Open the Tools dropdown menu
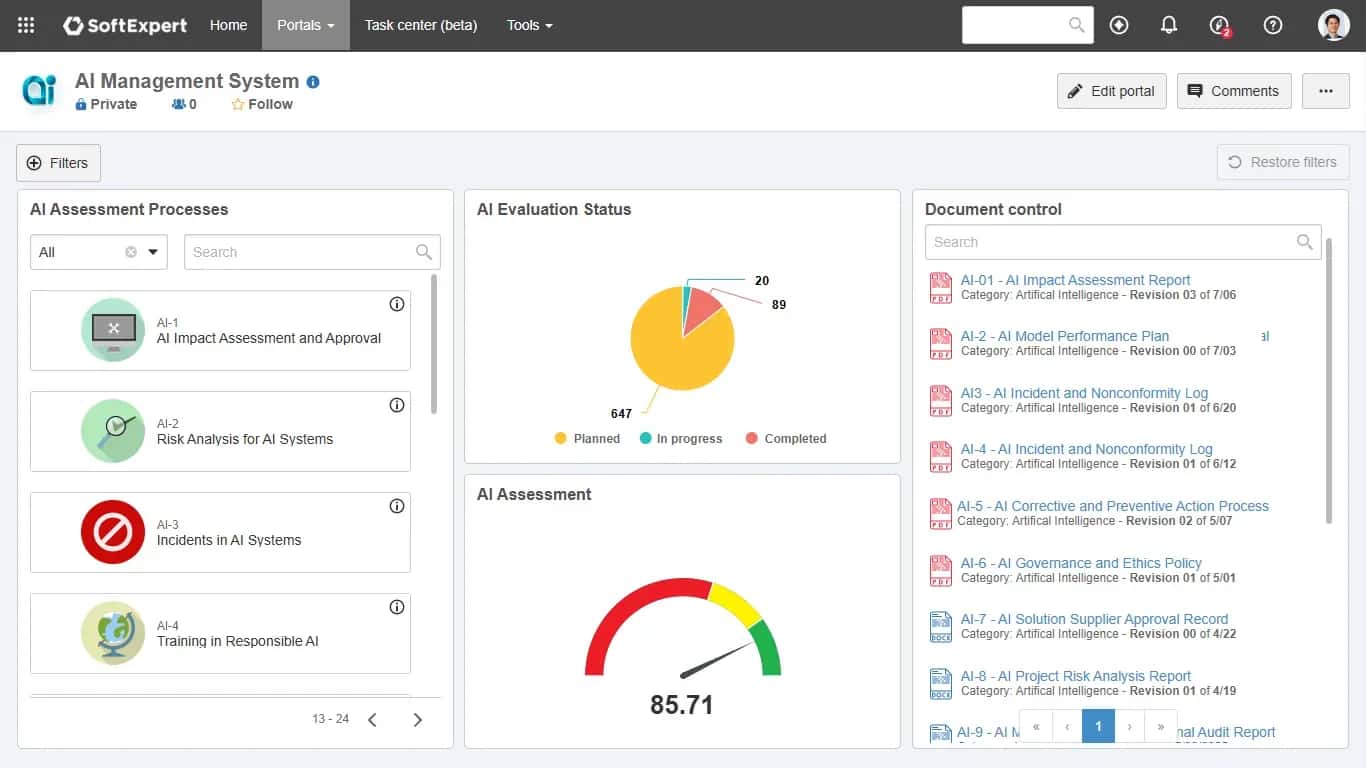The image size is (1366, 768). [x=530, y=25]
